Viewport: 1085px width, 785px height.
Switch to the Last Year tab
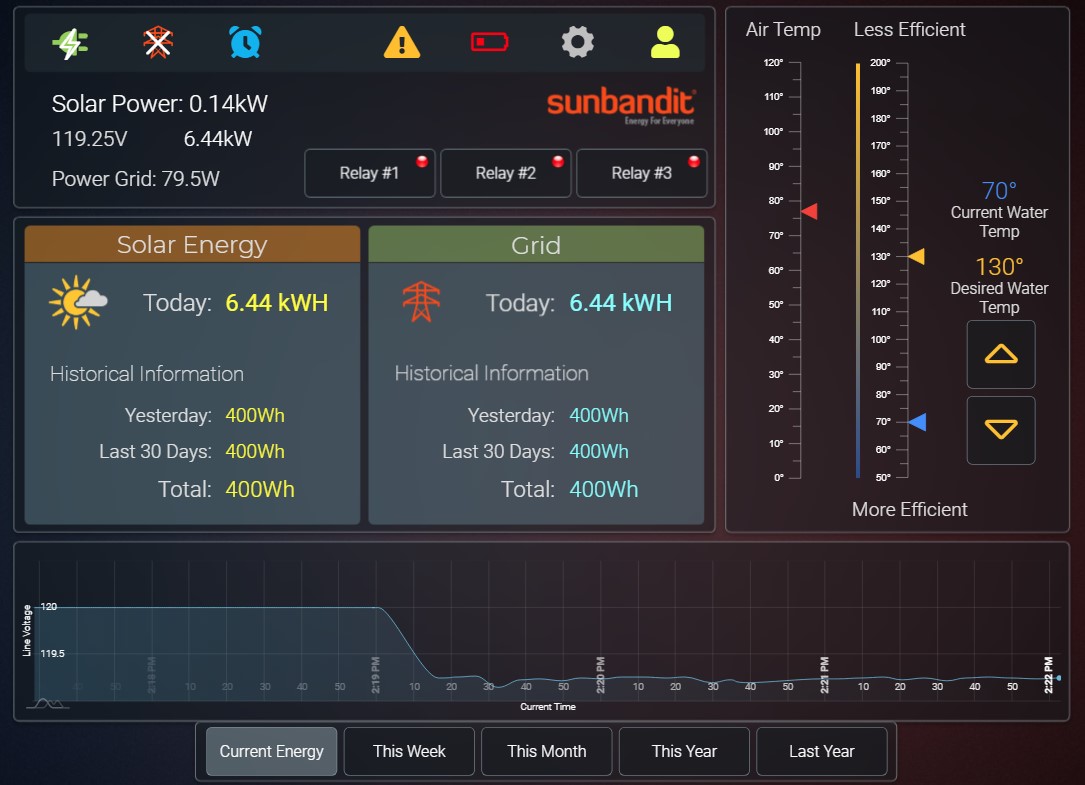click(821, 751)
